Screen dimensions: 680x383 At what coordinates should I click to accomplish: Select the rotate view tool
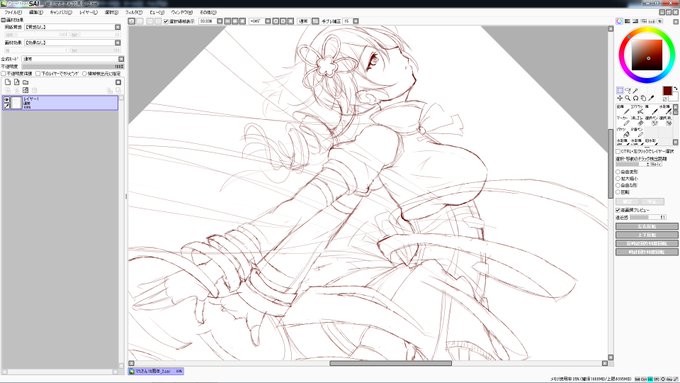pyautogui.click(x=635, y=98)
